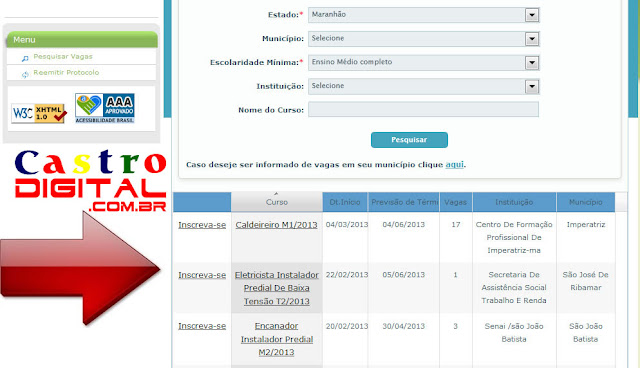Open the Caldeireiro M1/2013 course link
640x368 pixels.
[276, 225]
